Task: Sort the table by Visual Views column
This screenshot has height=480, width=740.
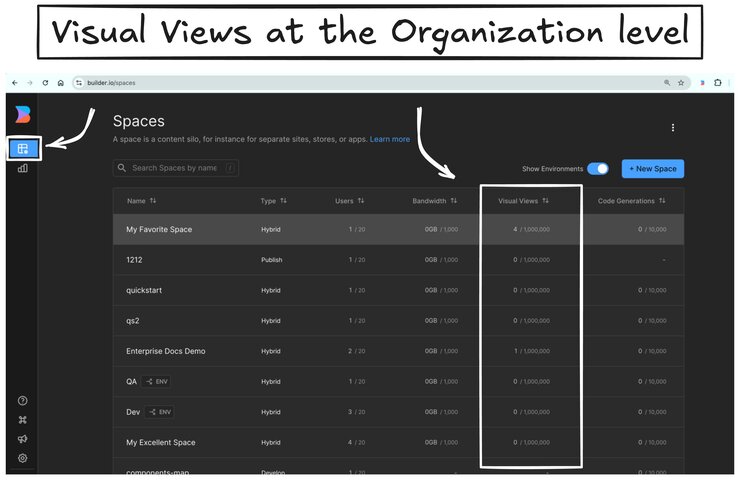Action: pyautogui.click(x=524, y=201)
